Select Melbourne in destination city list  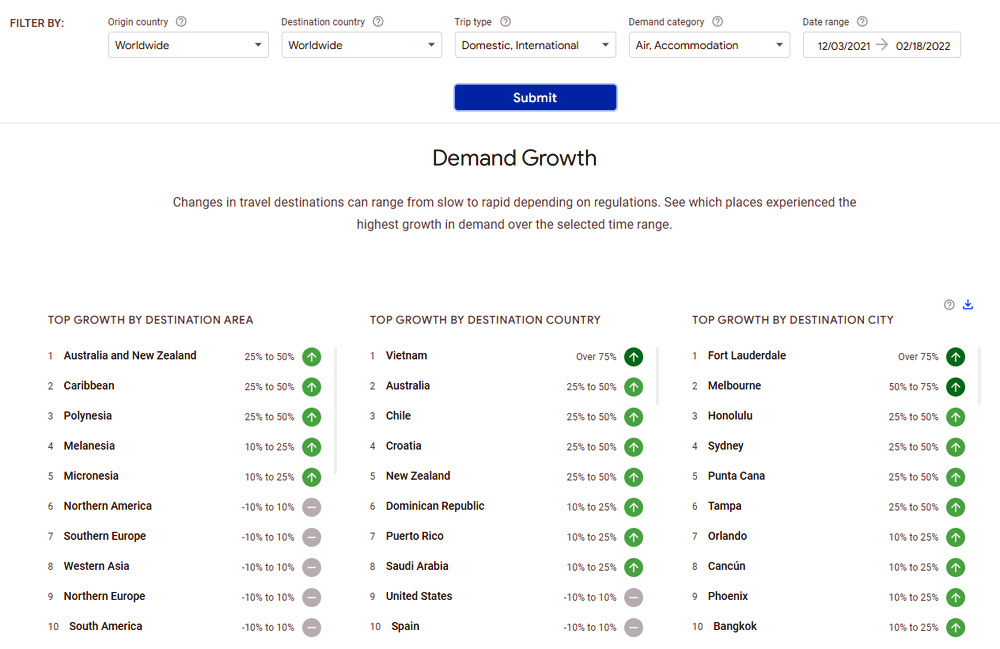[734, 386]
